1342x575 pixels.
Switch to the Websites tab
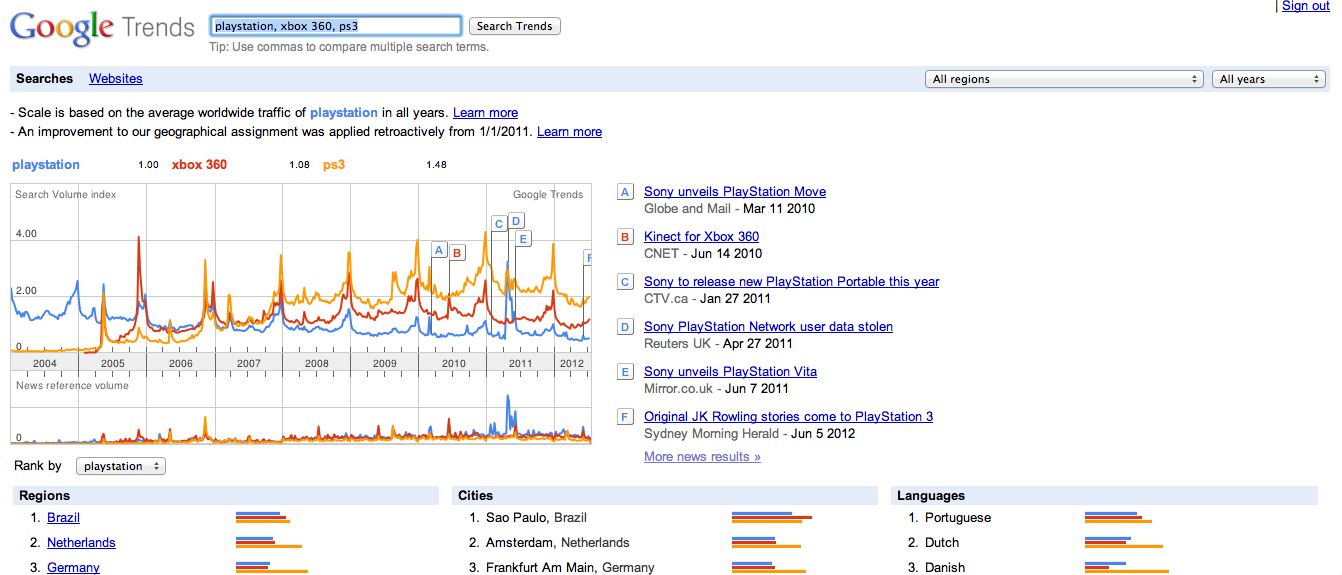[x=116, y=79]
